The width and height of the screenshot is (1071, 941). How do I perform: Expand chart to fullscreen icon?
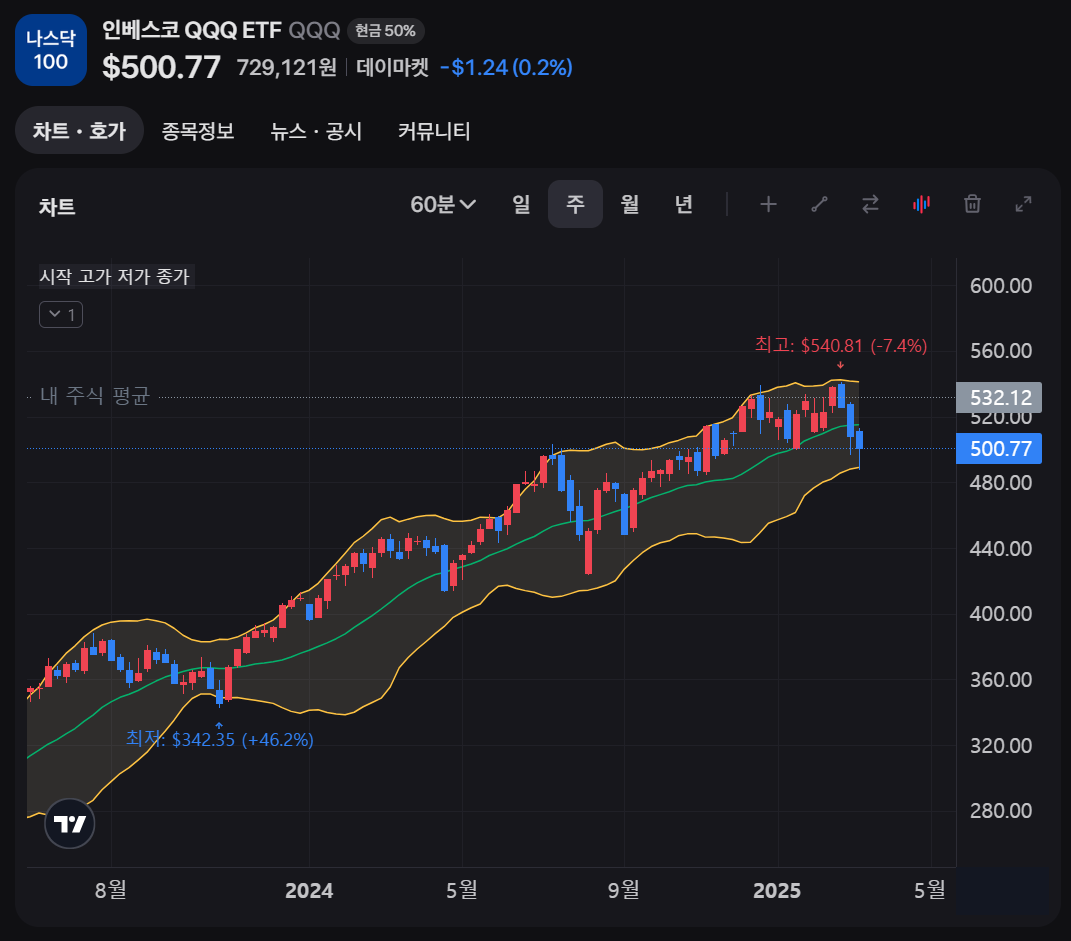click(x=1023, y=204)
